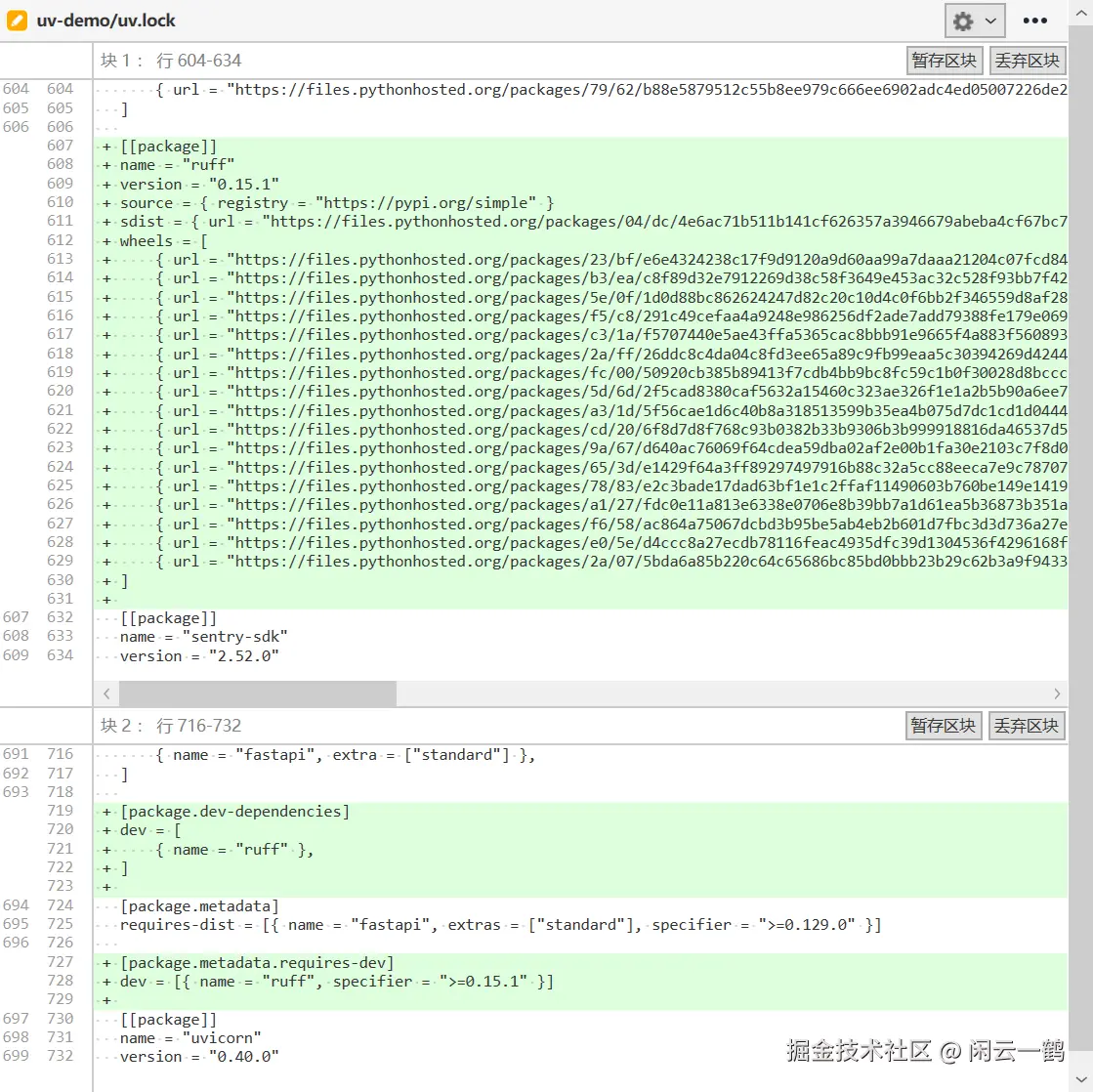Viewport: 1093px width, 1092px height.
Task: Select line 'version = "2.52.0"'
Action: coord(580,655)
